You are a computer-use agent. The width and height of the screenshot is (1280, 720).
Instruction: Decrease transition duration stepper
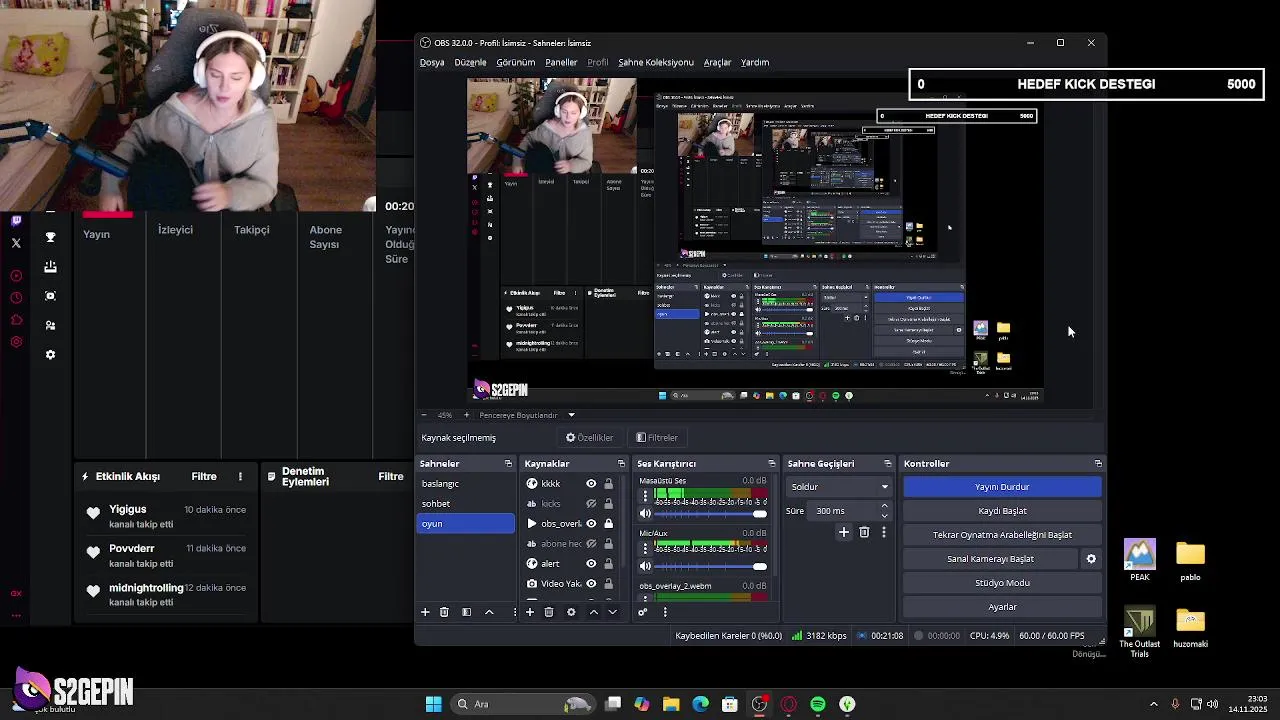884,515
